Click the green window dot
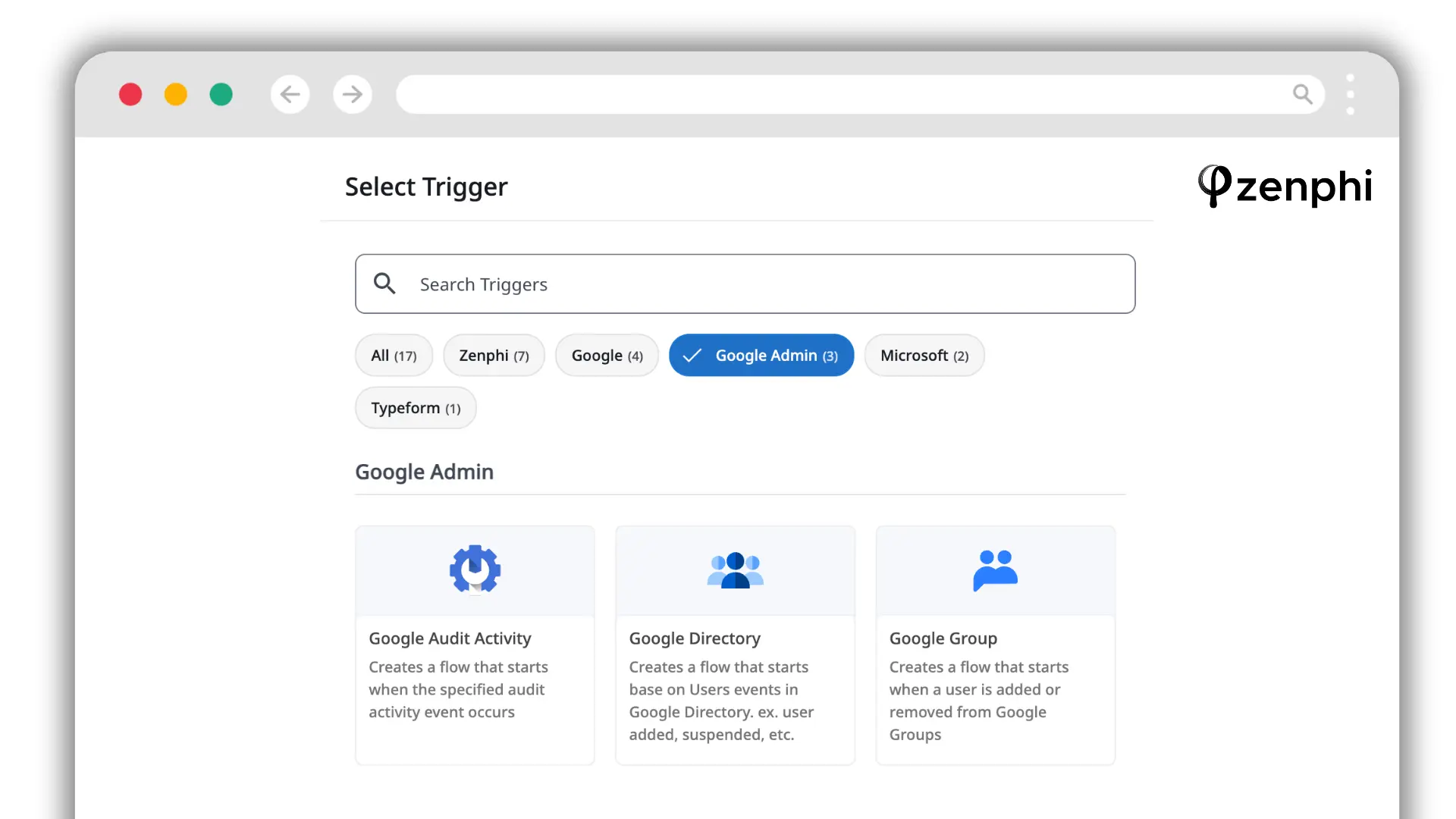 point(221,94)
